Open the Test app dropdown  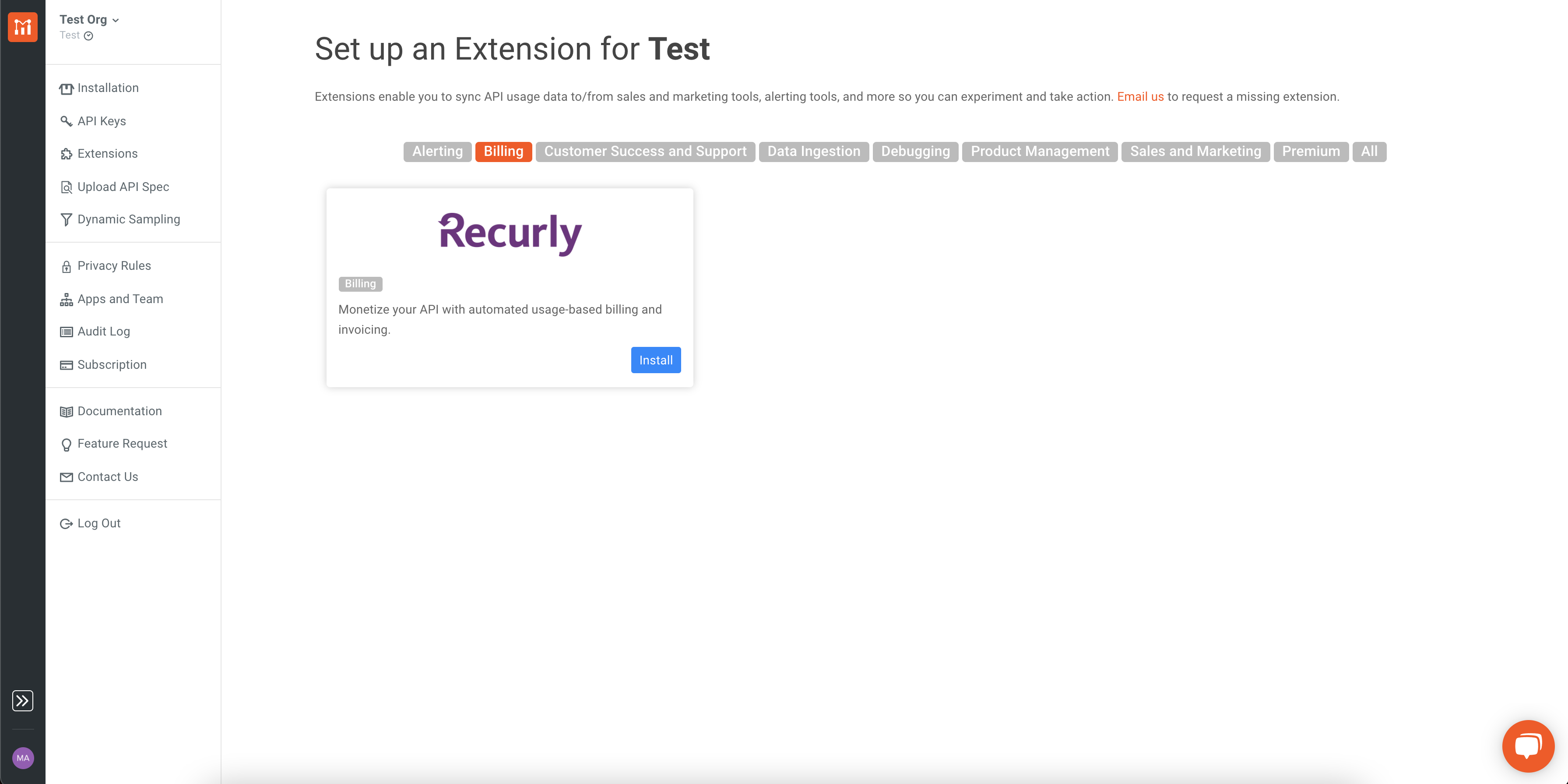click(x=76, y=35)
